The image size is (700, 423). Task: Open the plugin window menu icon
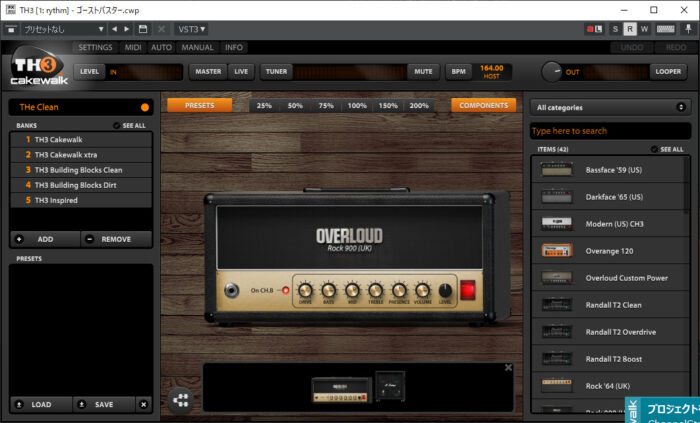click(x=11, y=29)
